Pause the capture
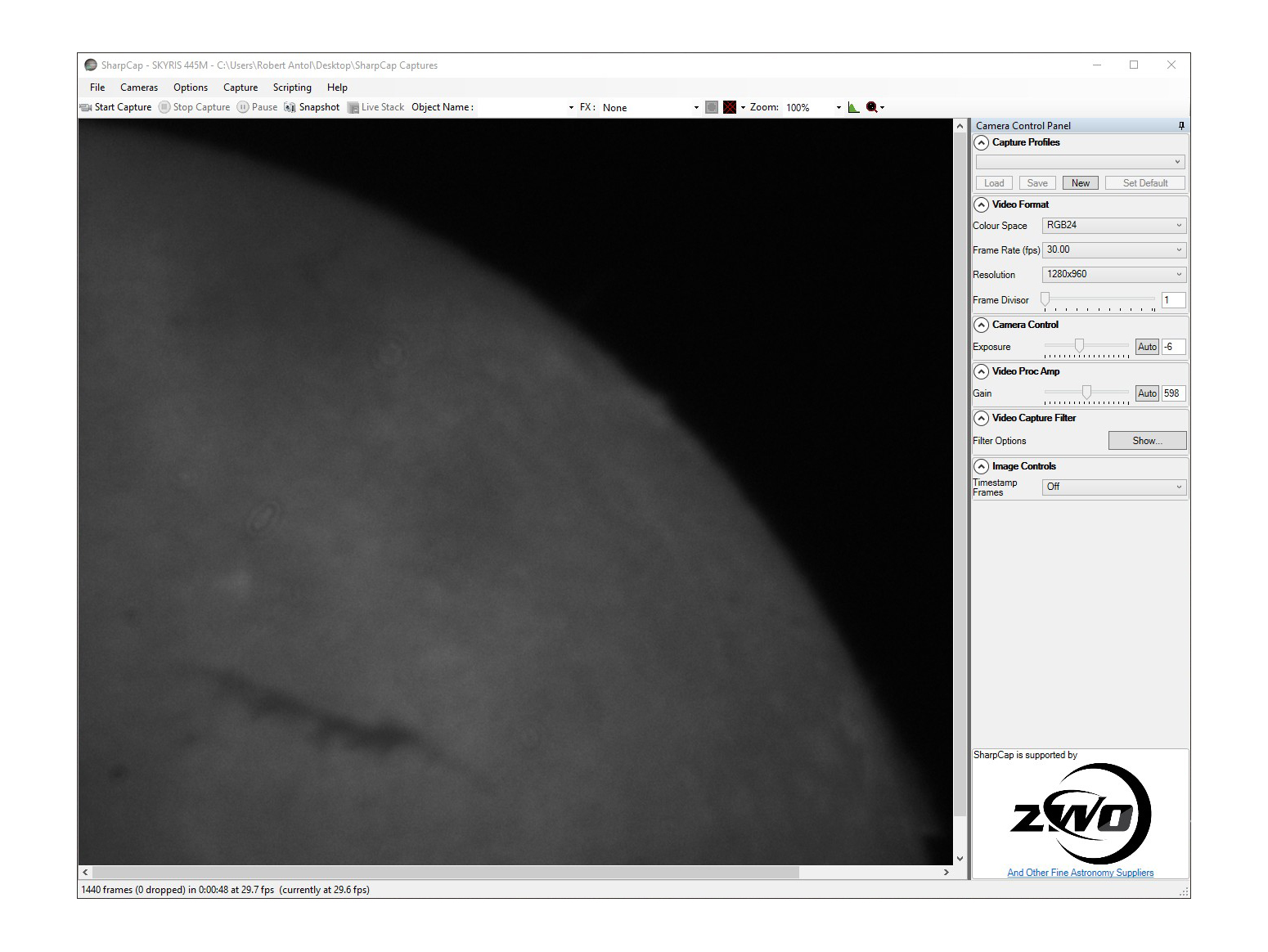The height and width of the screenshot is (952, 1268). [x=258, y=107]
